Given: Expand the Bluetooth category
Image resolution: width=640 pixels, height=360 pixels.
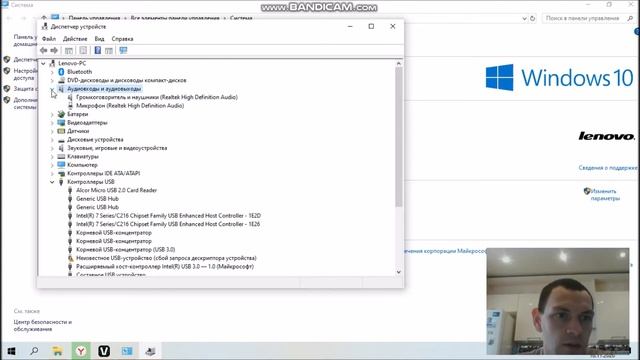Looking at the screenshot, I should pos(52,72).
